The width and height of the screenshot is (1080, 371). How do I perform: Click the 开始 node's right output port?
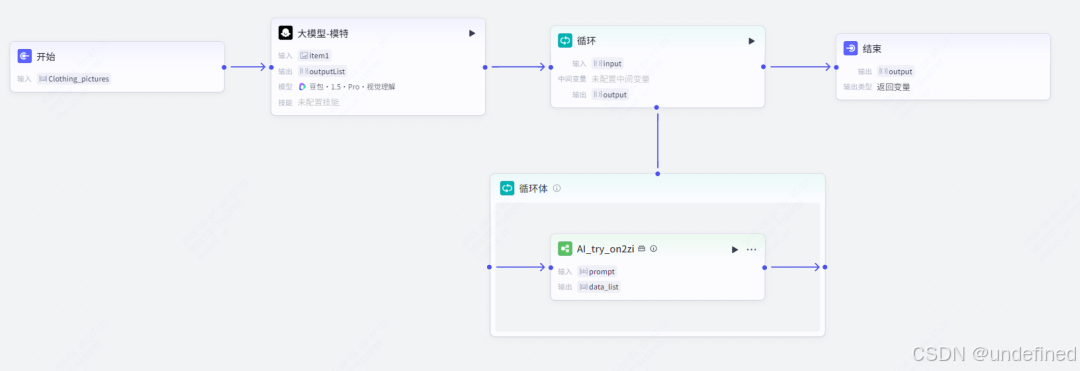[225, 67]
